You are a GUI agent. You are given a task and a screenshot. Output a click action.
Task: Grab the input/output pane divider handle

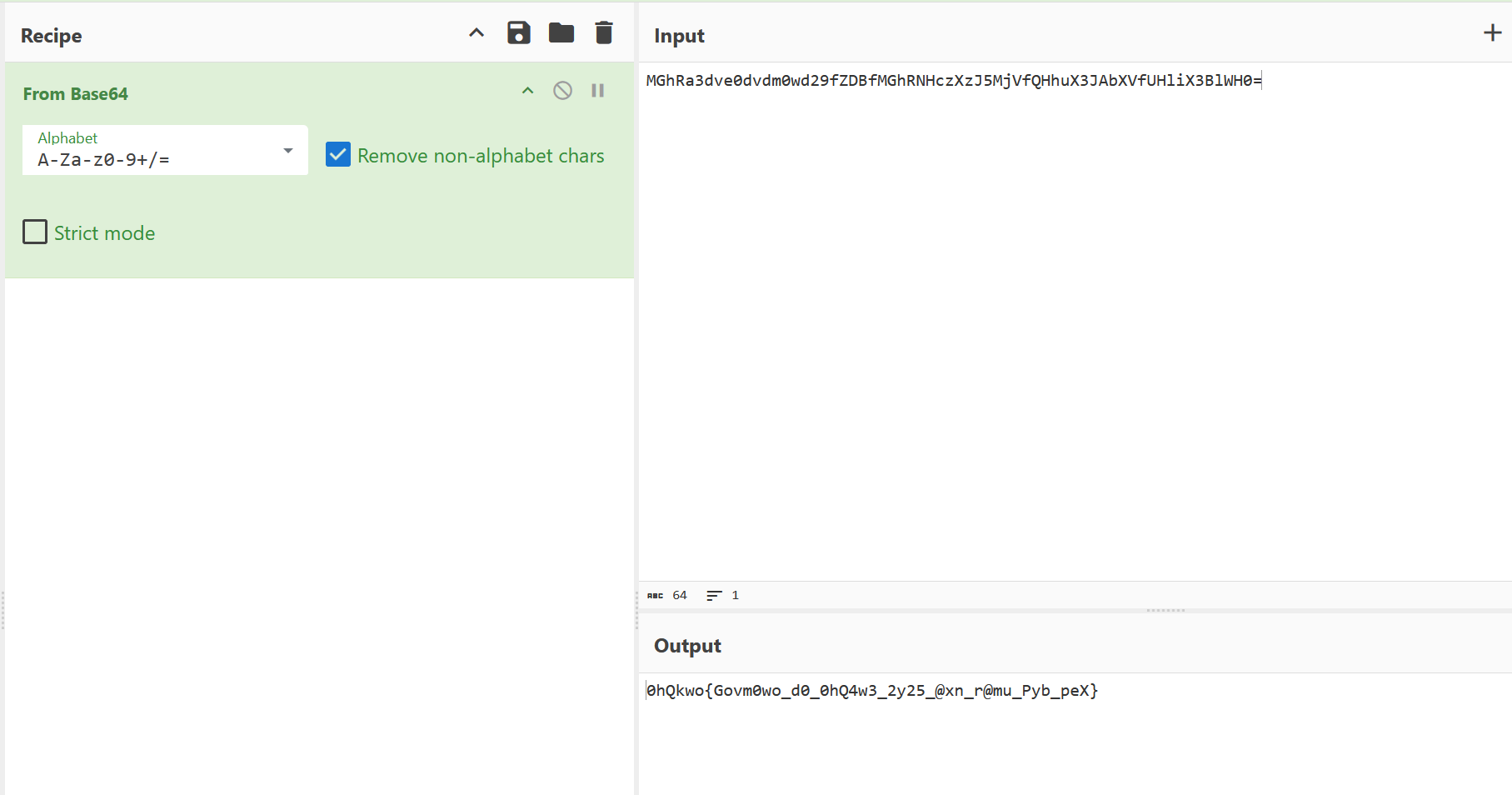click(x=1165, y=611)
